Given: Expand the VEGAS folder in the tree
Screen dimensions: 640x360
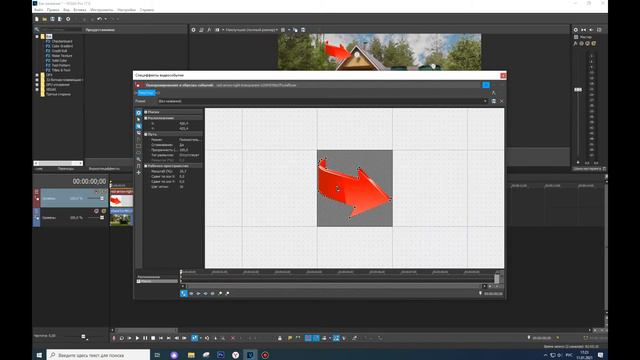Looking at the screenshot, I should click(37, 89).
